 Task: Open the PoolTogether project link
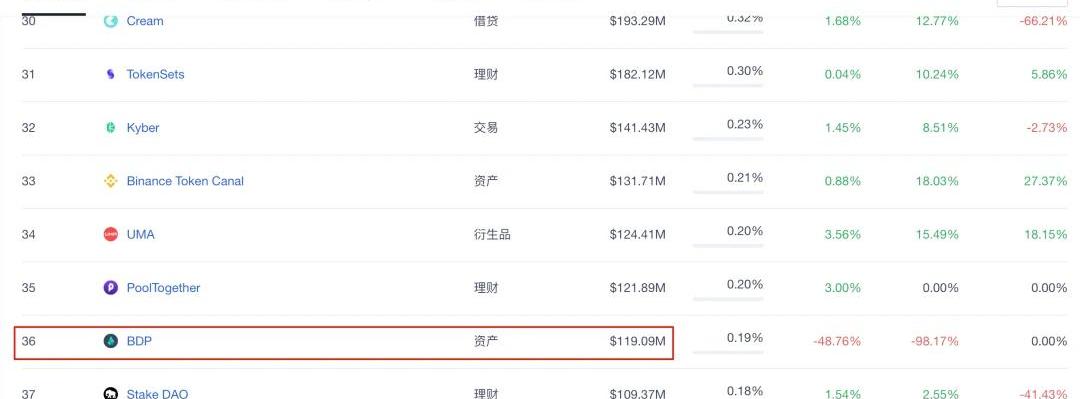[x=163, y=288]
